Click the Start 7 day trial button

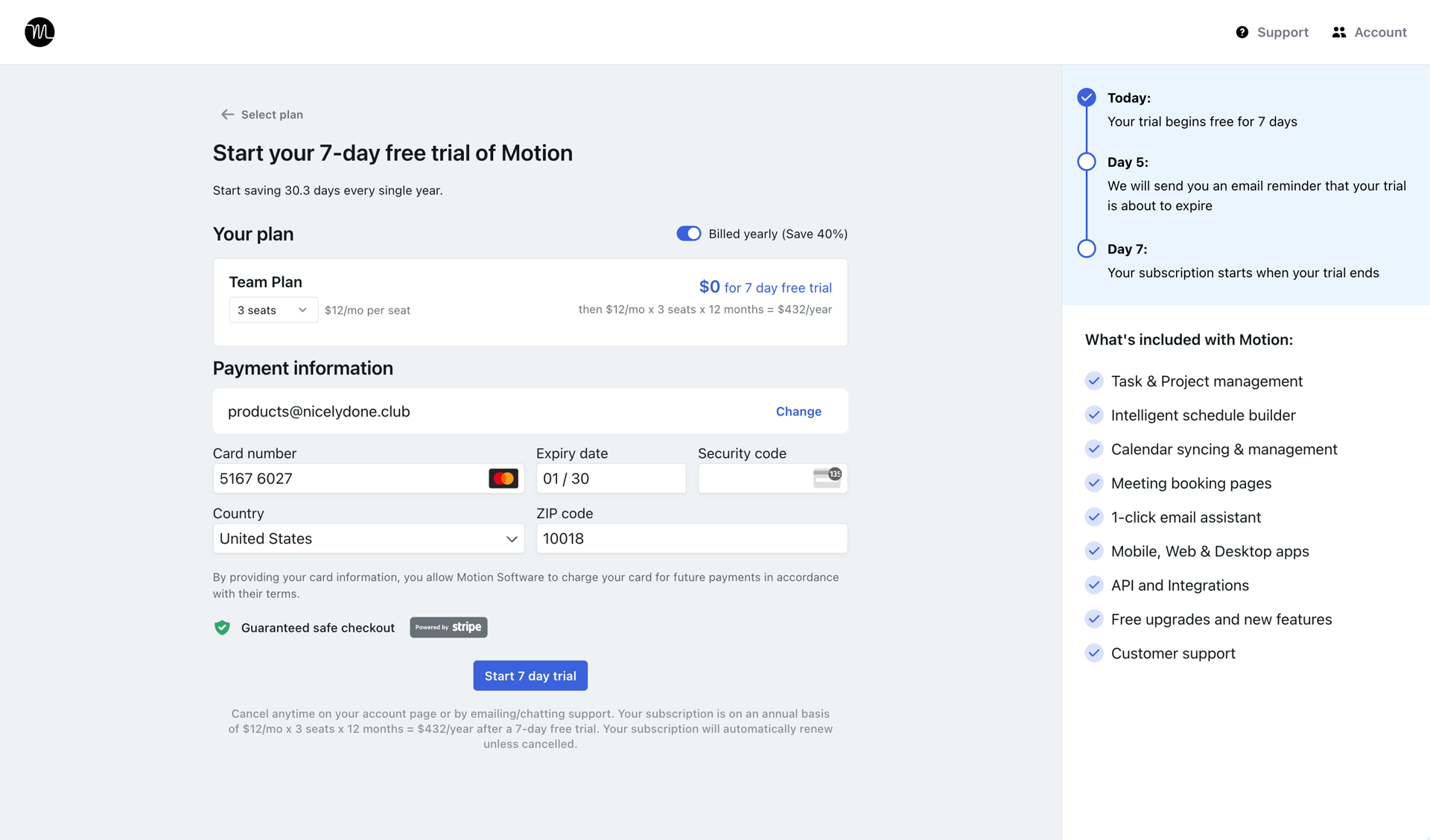[530, 675]
